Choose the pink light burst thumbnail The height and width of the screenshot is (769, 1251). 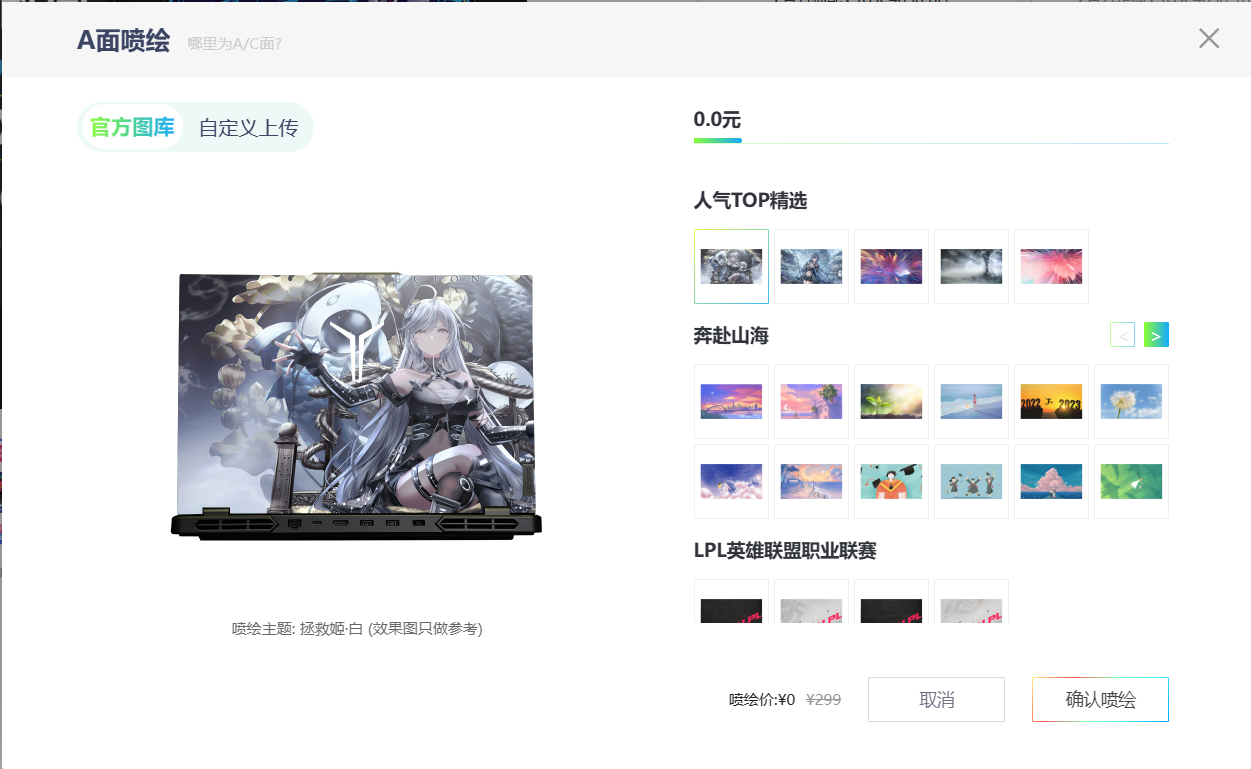coord(1051,266)
